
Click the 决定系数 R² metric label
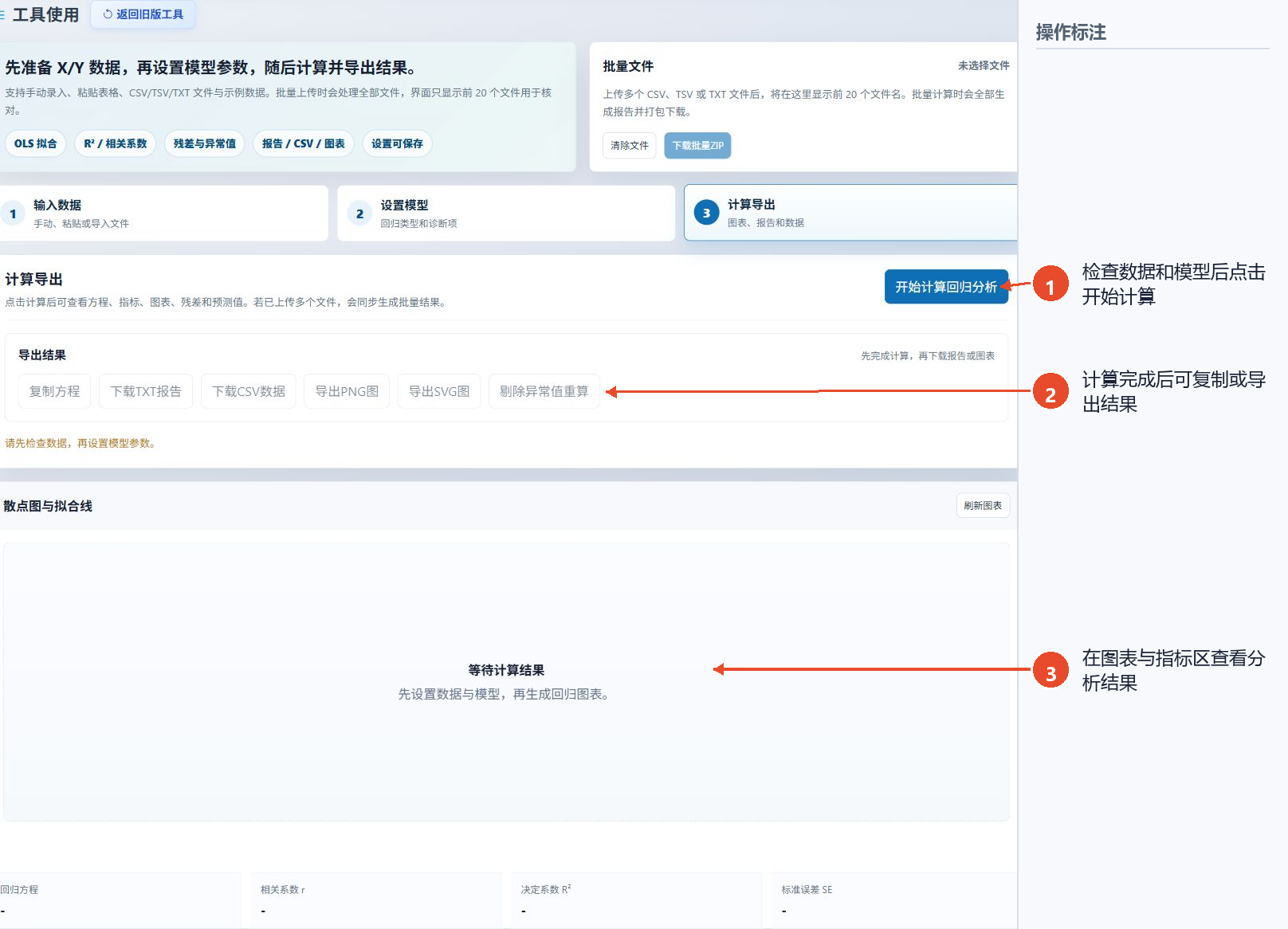(546, 889)
